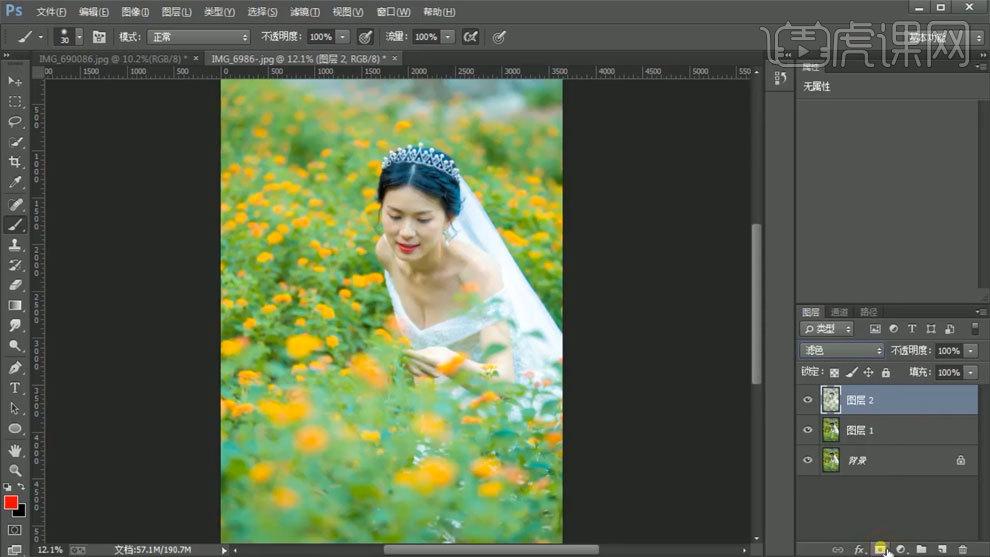Viewport: 990px width, 557px height.
Task: Delete layer trash icon
Action: 962,549
